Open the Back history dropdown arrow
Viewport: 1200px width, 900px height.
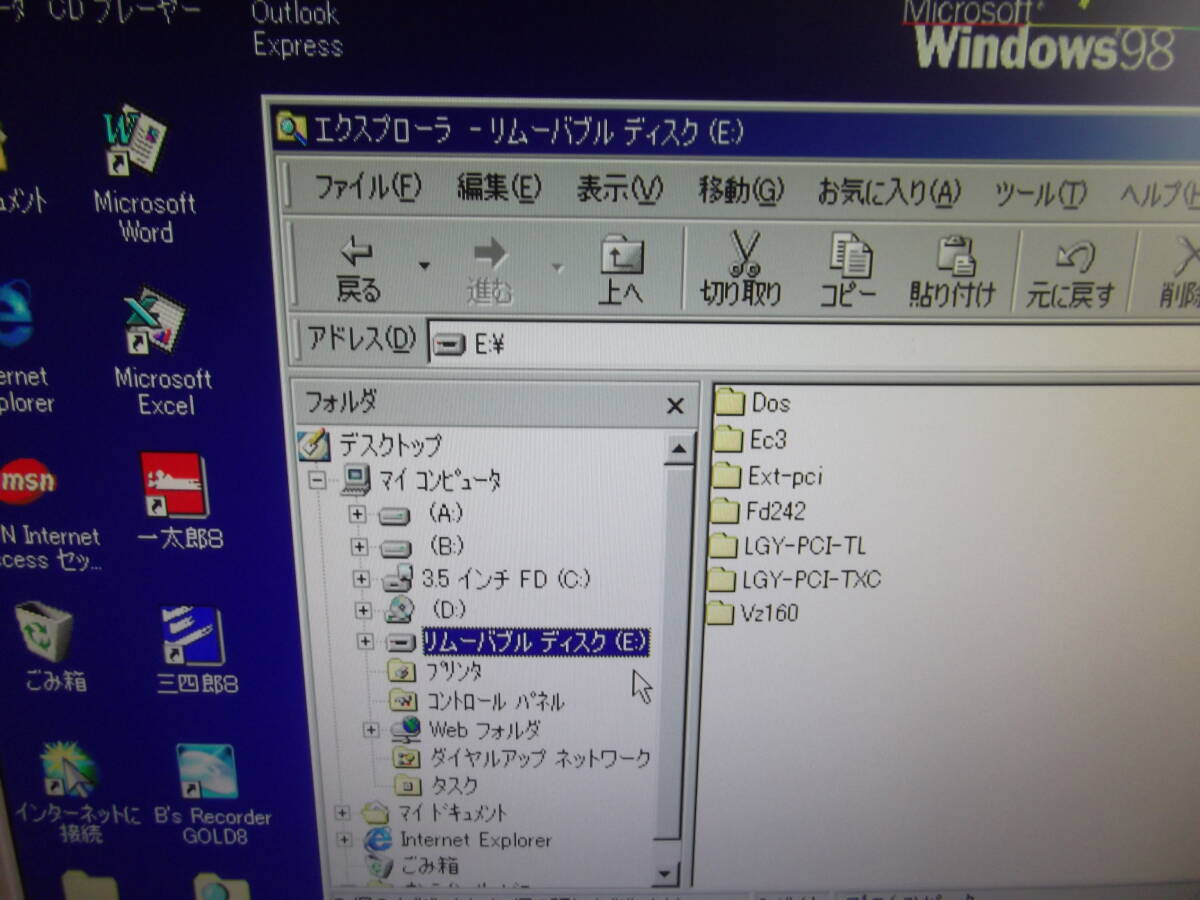click(x=424, y=267)
